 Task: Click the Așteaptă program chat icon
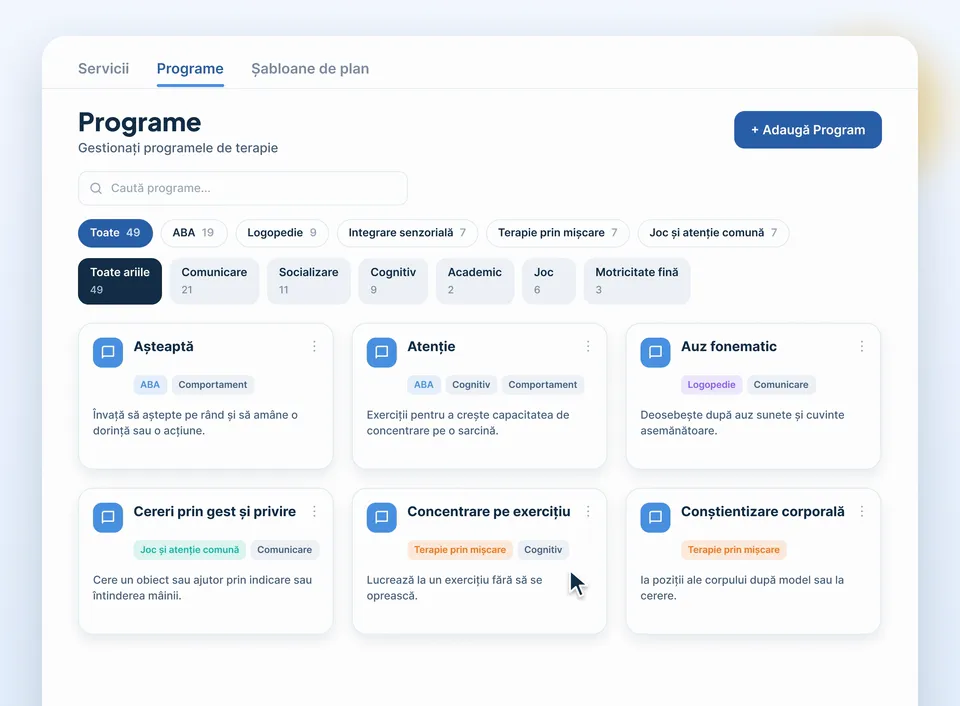[x=108, y=352]
